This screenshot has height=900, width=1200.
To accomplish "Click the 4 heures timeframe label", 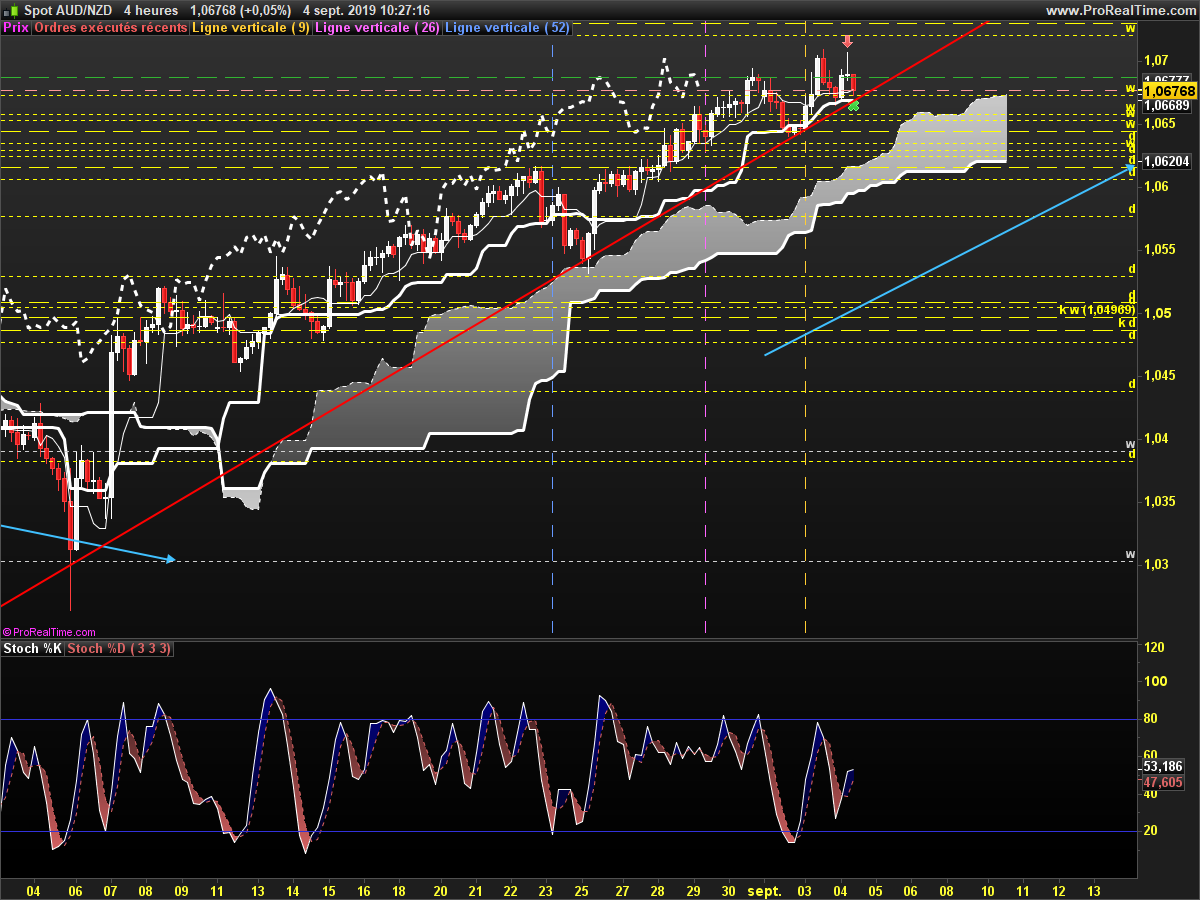I will pos(151,10).
